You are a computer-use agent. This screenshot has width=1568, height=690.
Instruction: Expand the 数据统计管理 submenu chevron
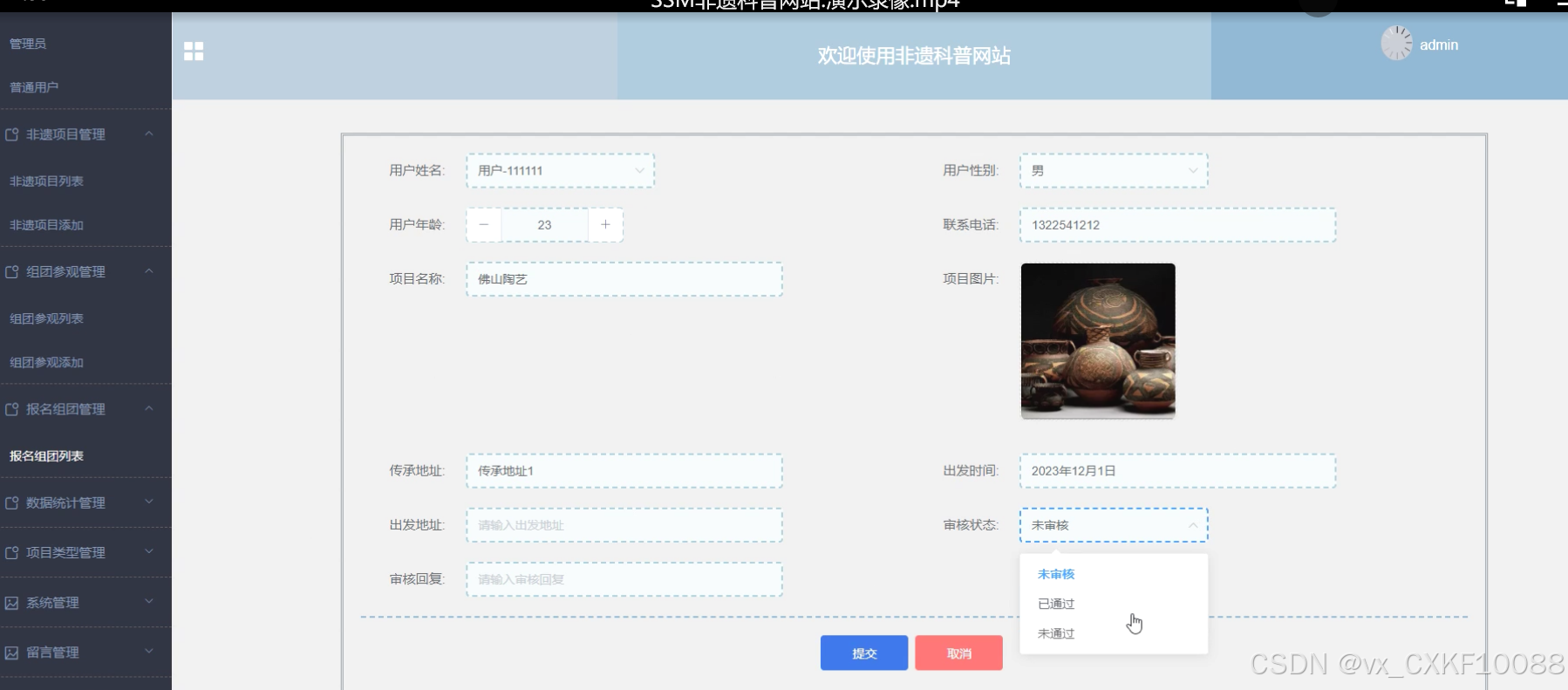pos(149,502)
